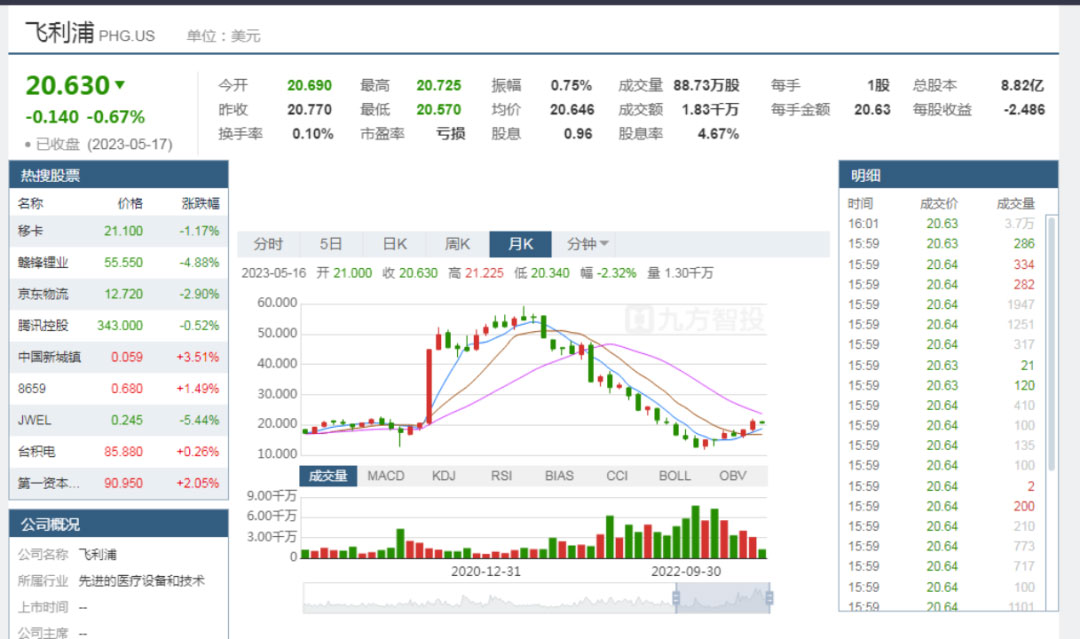Choose the OBV indicator tab
Screen dimensions: 1080x639
(x=733, y=476)
